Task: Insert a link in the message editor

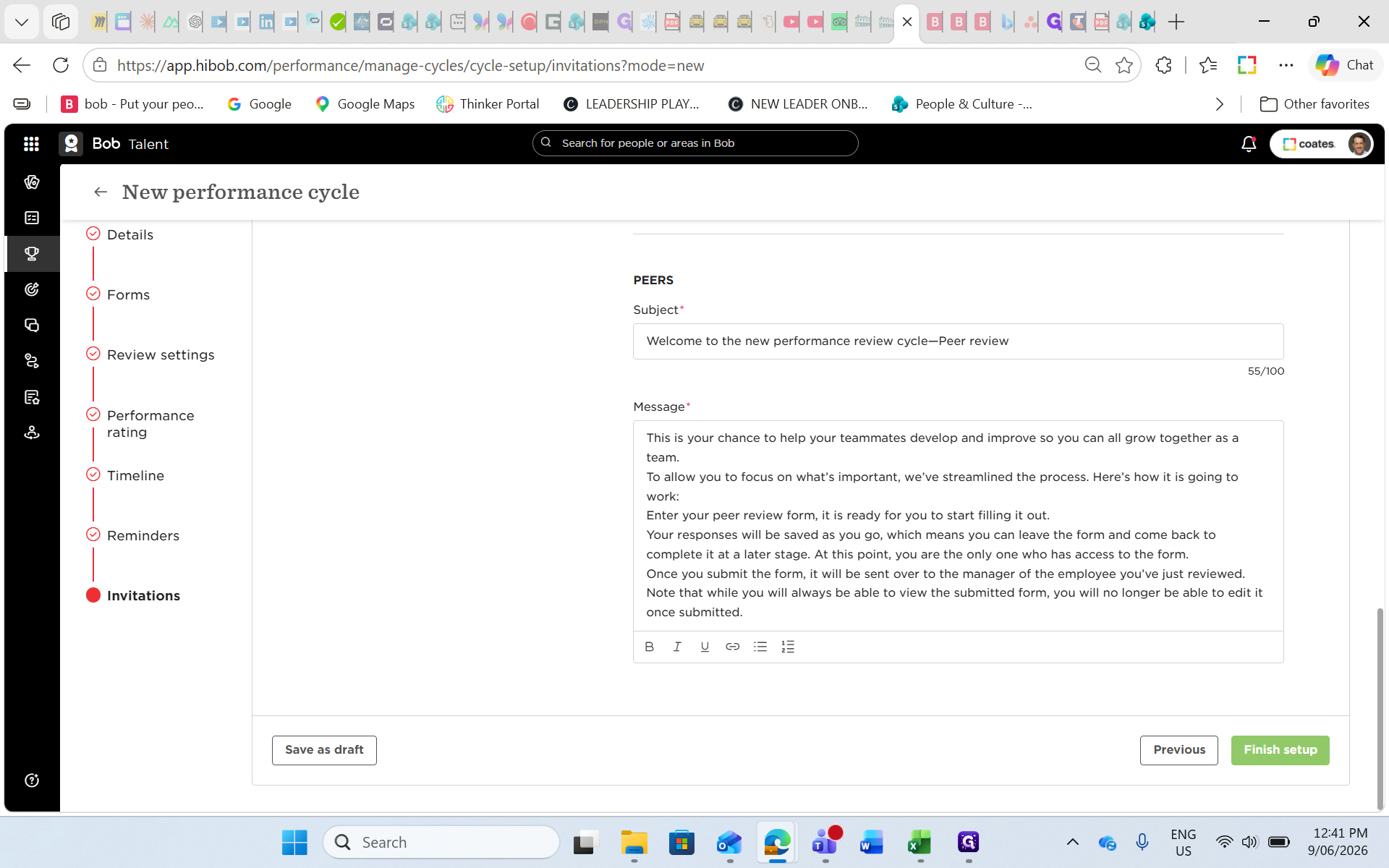Action: (732, 647)
